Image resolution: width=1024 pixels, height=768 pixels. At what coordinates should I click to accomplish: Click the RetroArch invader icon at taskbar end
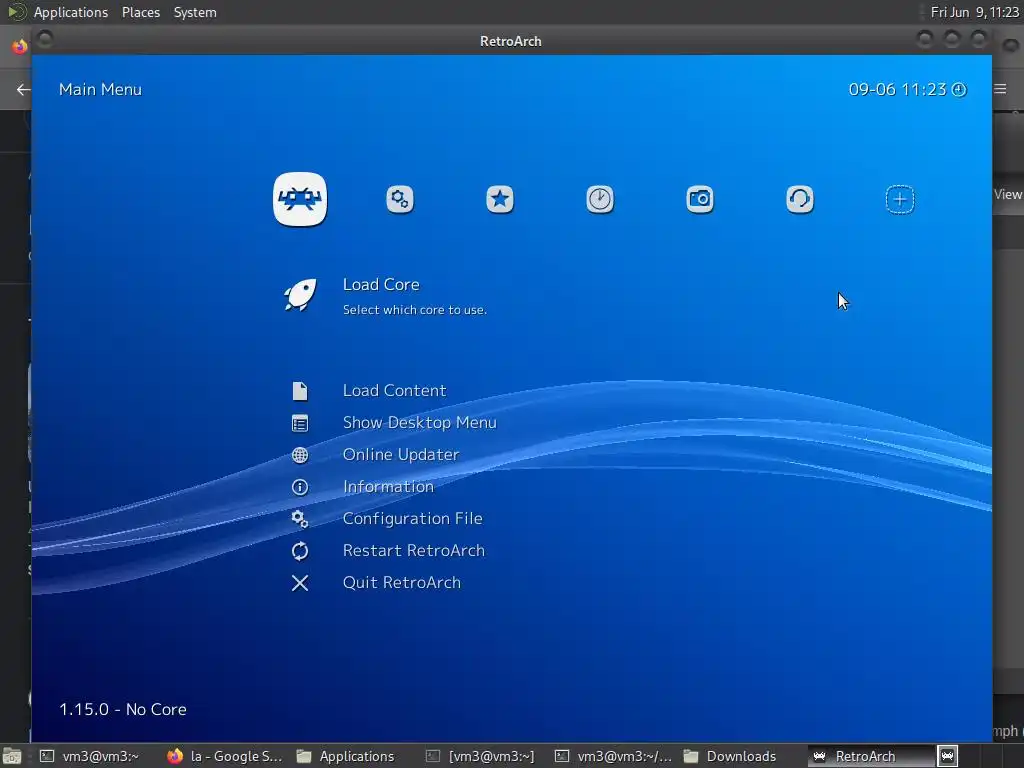click(x=948, y=756)
